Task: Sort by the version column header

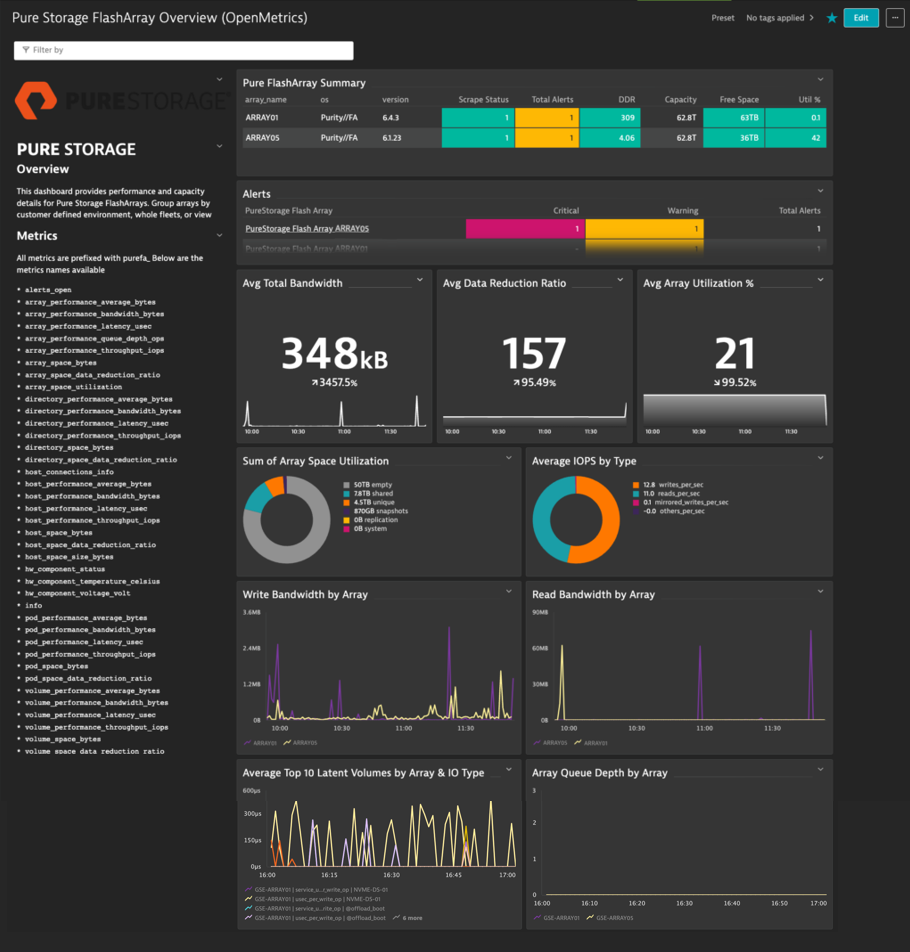Action: (395, 100)
